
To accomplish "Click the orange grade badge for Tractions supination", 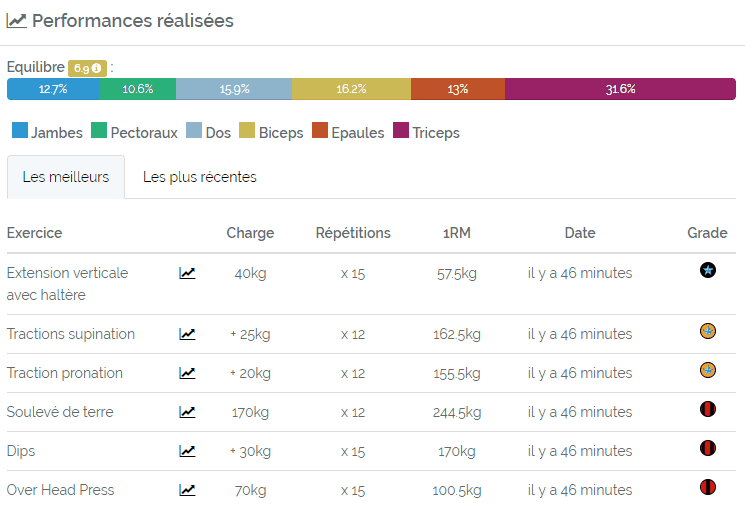I will coord(708,331).
